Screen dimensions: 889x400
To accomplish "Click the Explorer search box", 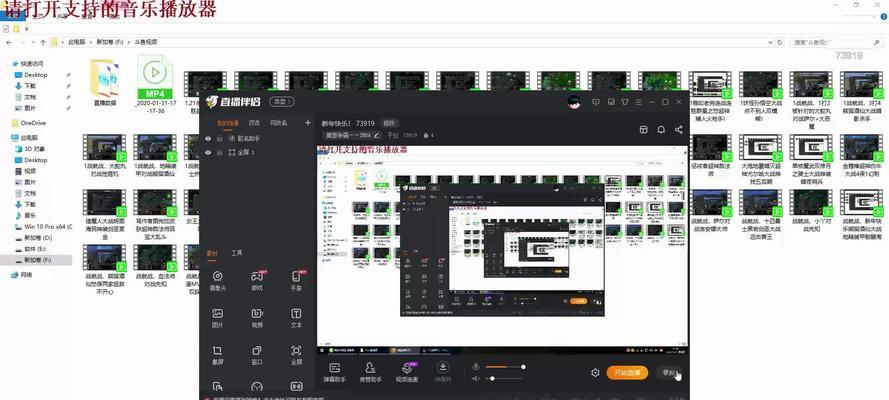I will (x=836, y=42).
